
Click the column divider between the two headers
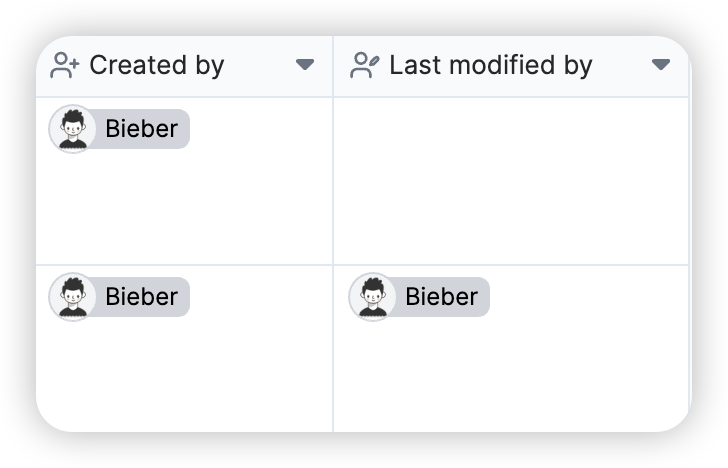click(333, 66)
